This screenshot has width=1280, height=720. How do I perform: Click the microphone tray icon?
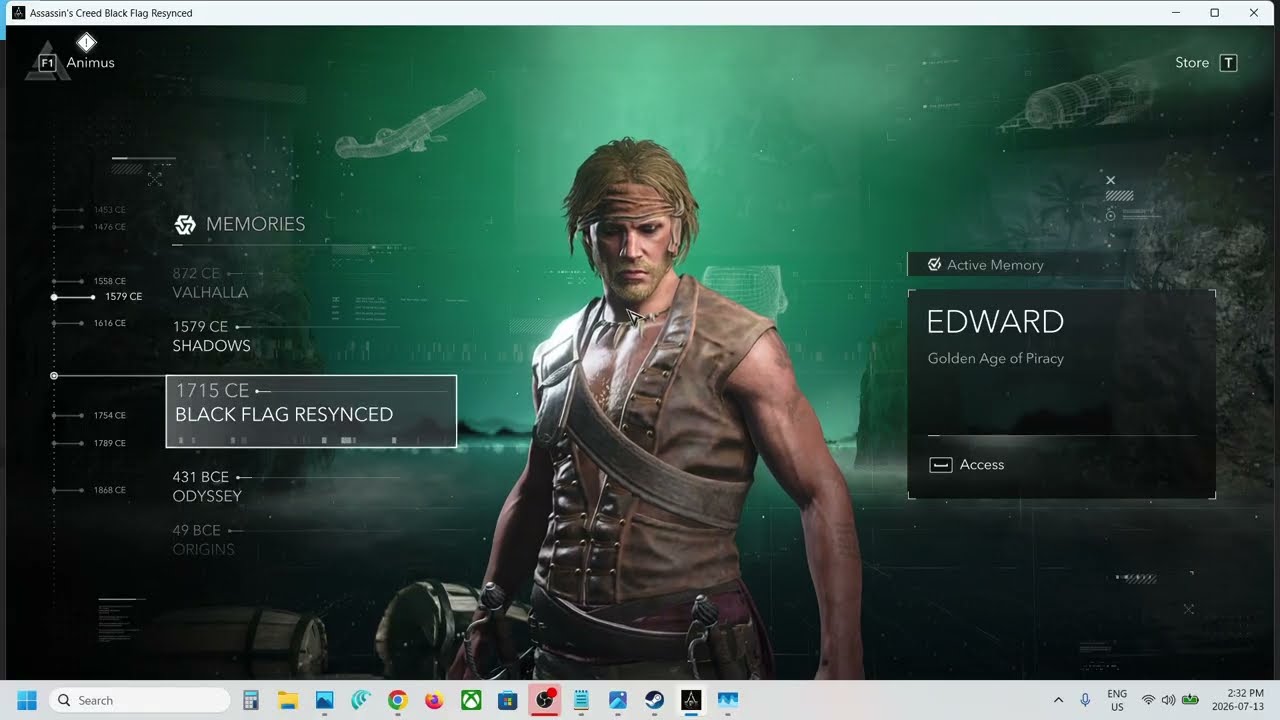coord(1085,700)
